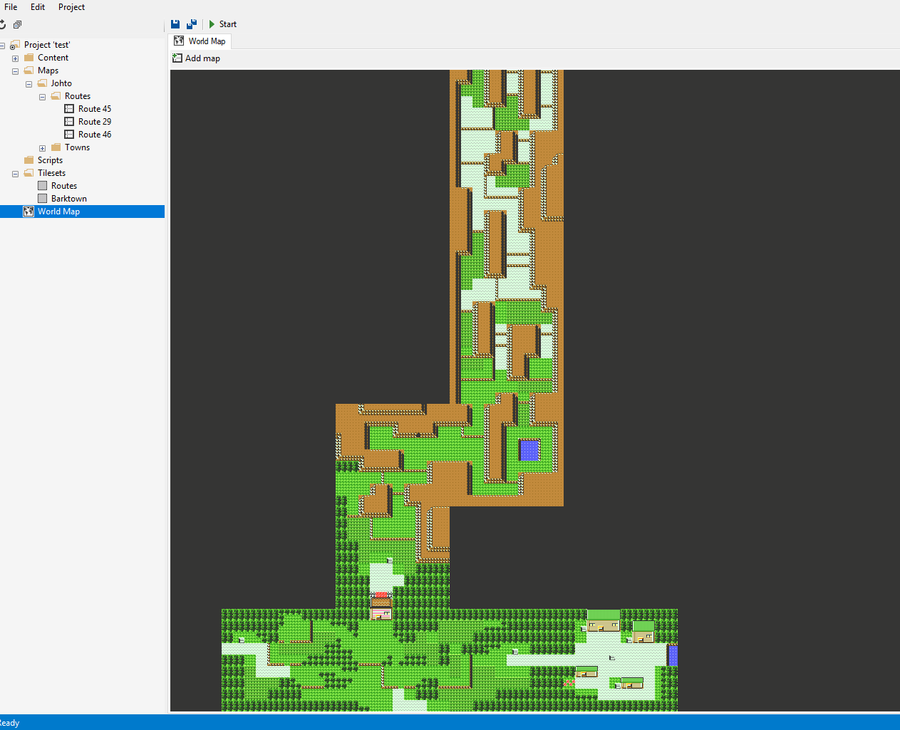Image resolution: width=900 pixels, height=730 pixels.
Task: Click the Route 29 map grid icon
Action: 69,121
